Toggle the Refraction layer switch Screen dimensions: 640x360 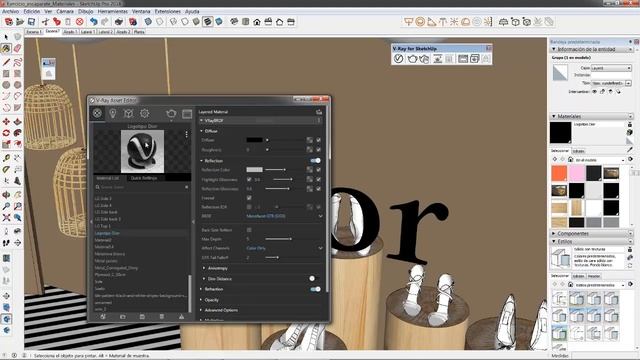point(315,289)
